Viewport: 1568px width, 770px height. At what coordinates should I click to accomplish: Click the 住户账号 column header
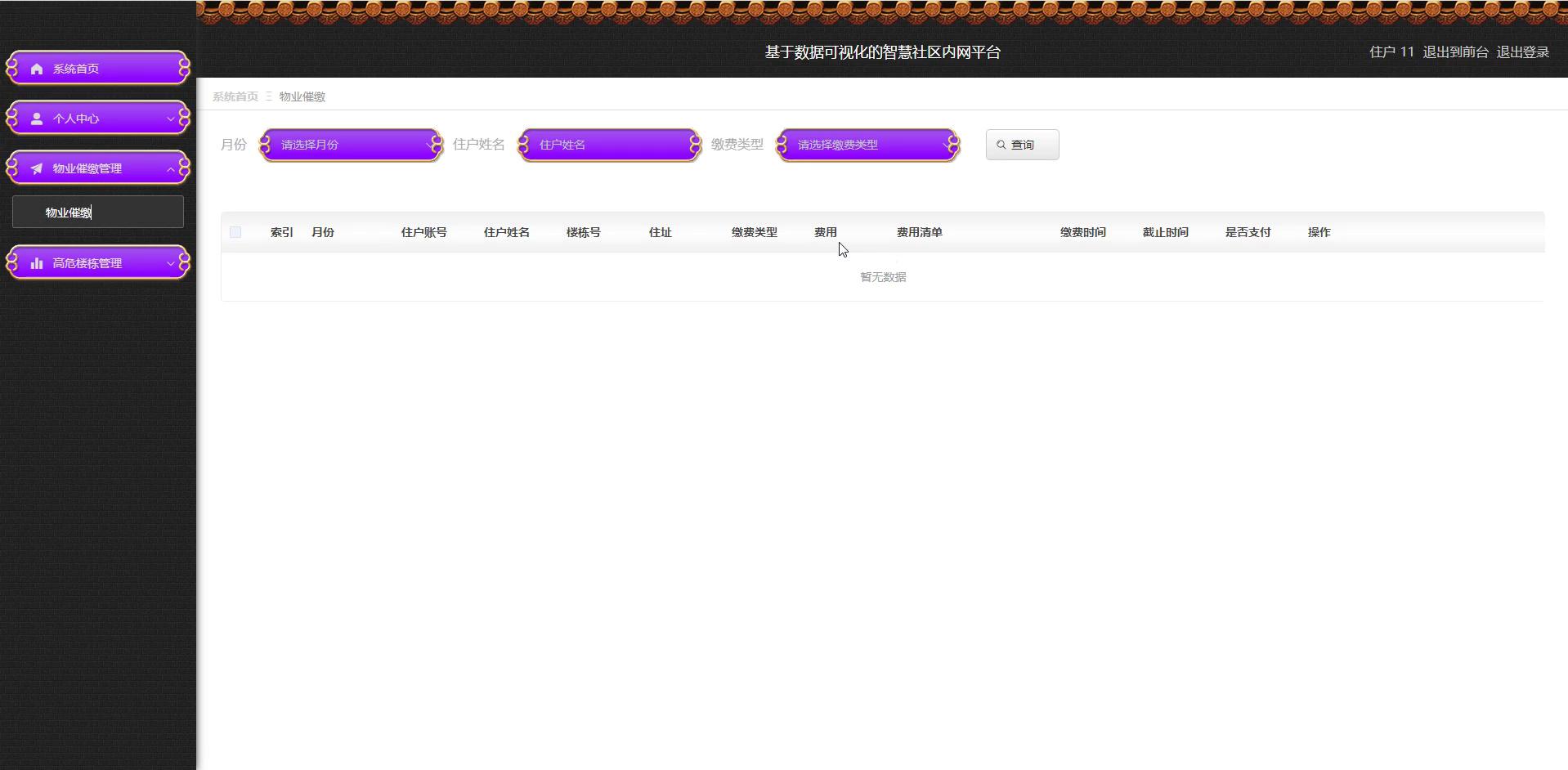pos(424,232)
